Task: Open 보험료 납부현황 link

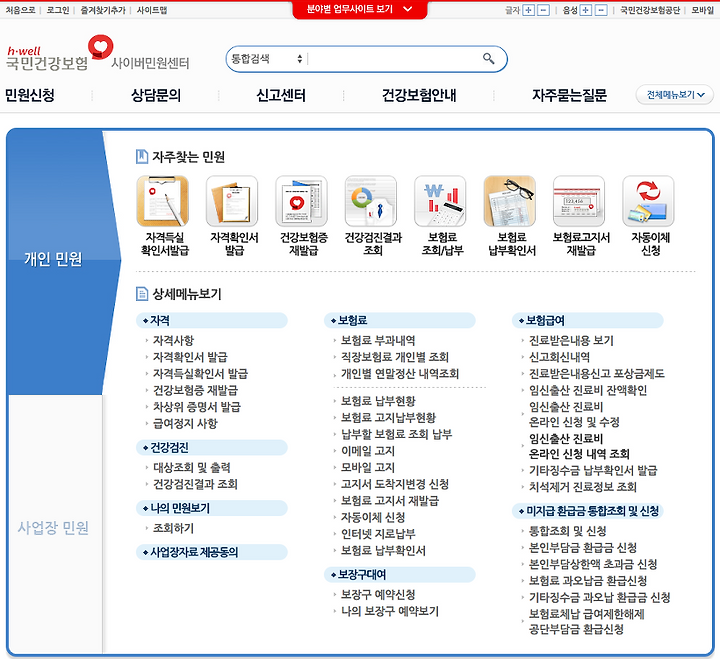Action: coord(378,401)
